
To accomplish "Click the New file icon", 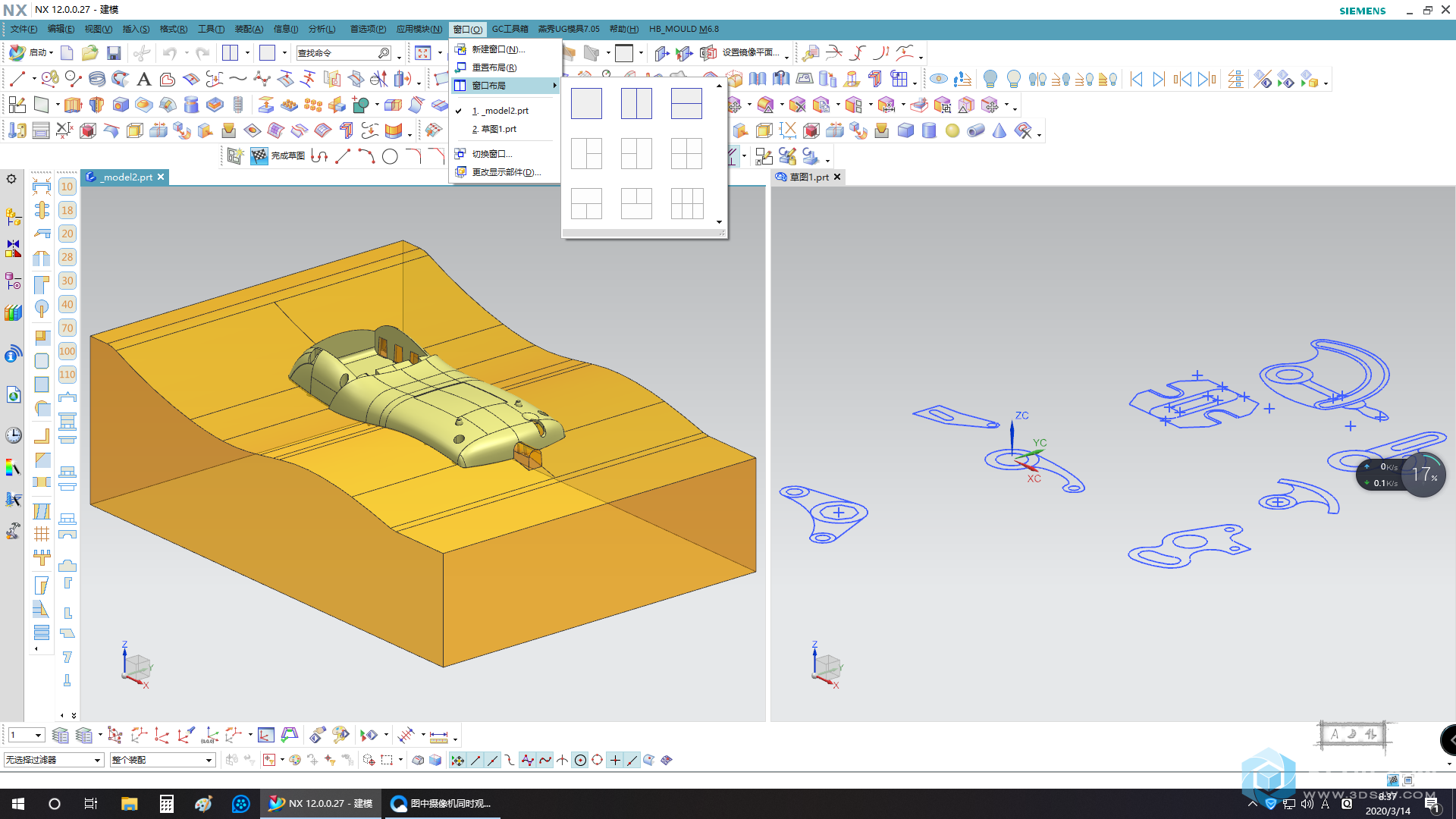I will pos(67,52).
